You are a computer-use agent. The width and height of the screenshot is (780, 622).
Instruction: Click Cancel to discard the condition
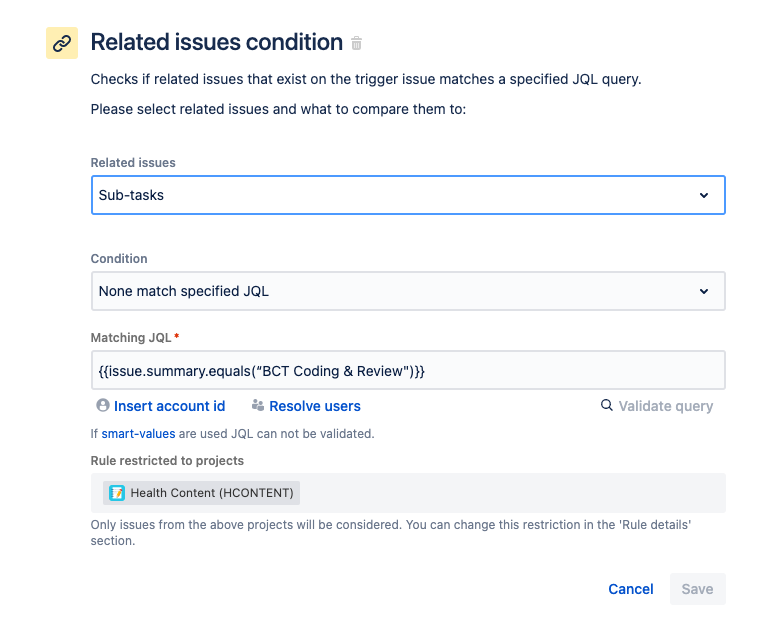click(x=631, y=589)
